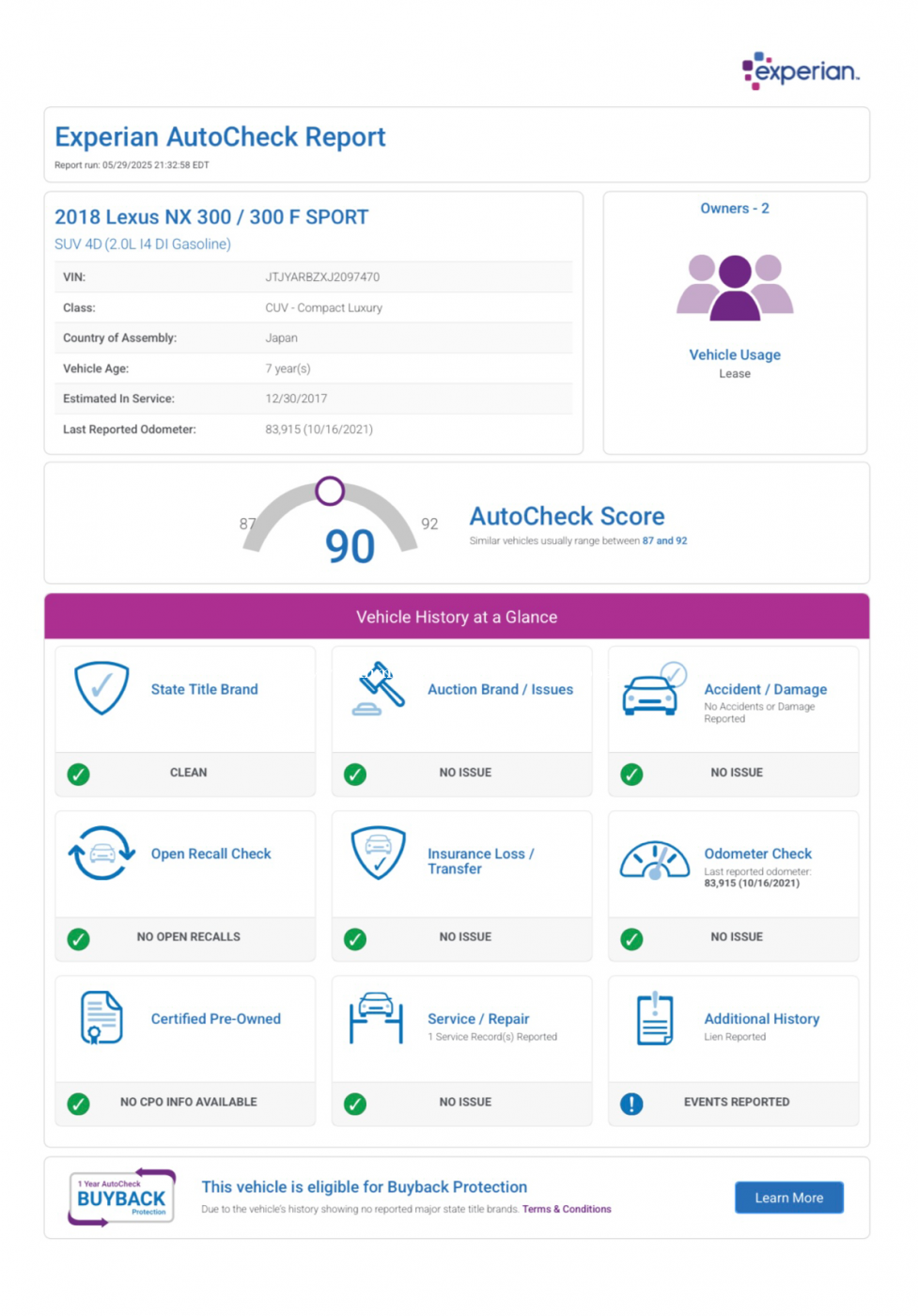Screen dimensions: 918x1316
Task: Click the Class value 'CUV - Compact Luxury'
Action: [323, 307]
